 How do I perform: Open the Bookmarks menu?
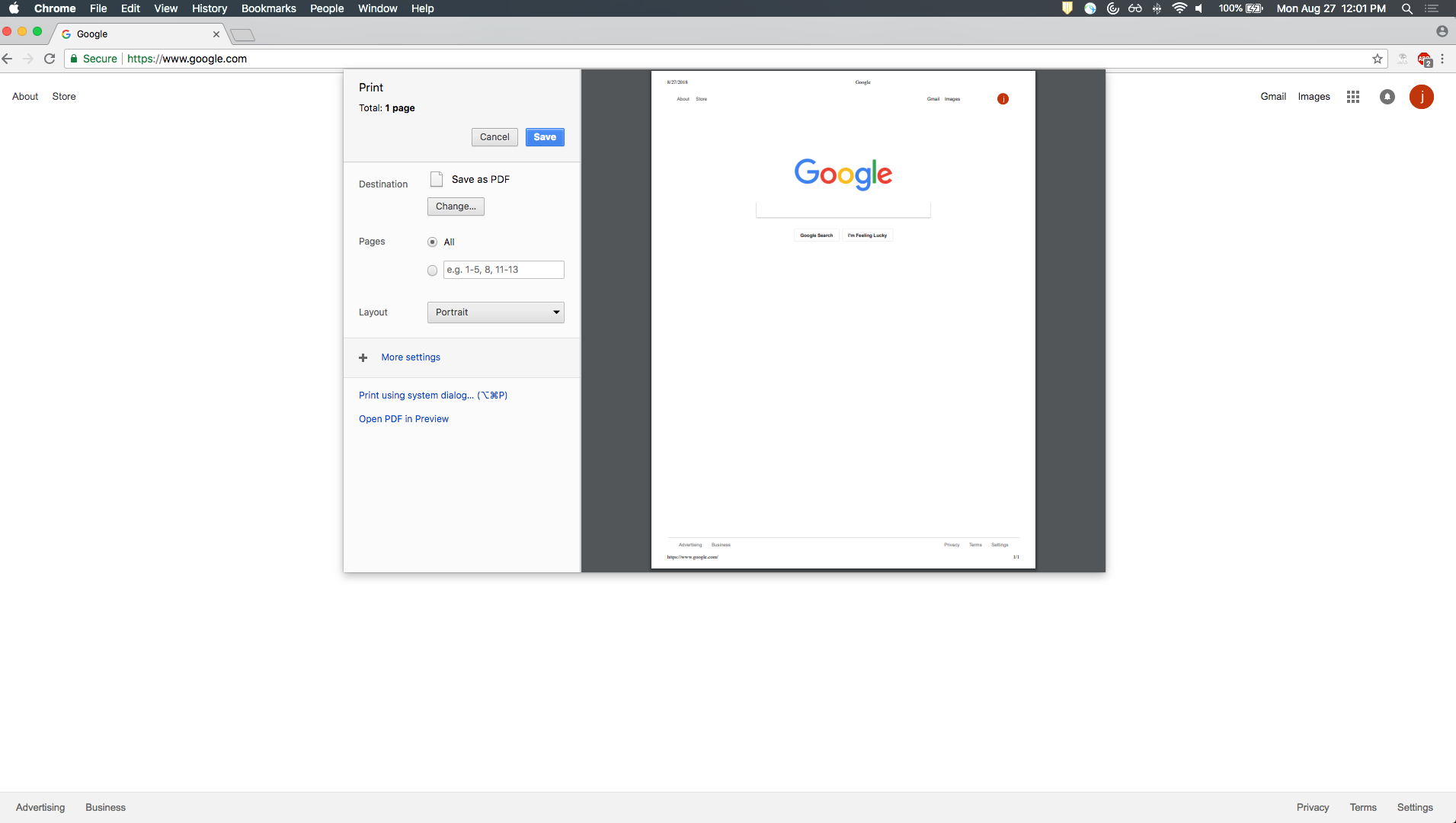(269, 8)
